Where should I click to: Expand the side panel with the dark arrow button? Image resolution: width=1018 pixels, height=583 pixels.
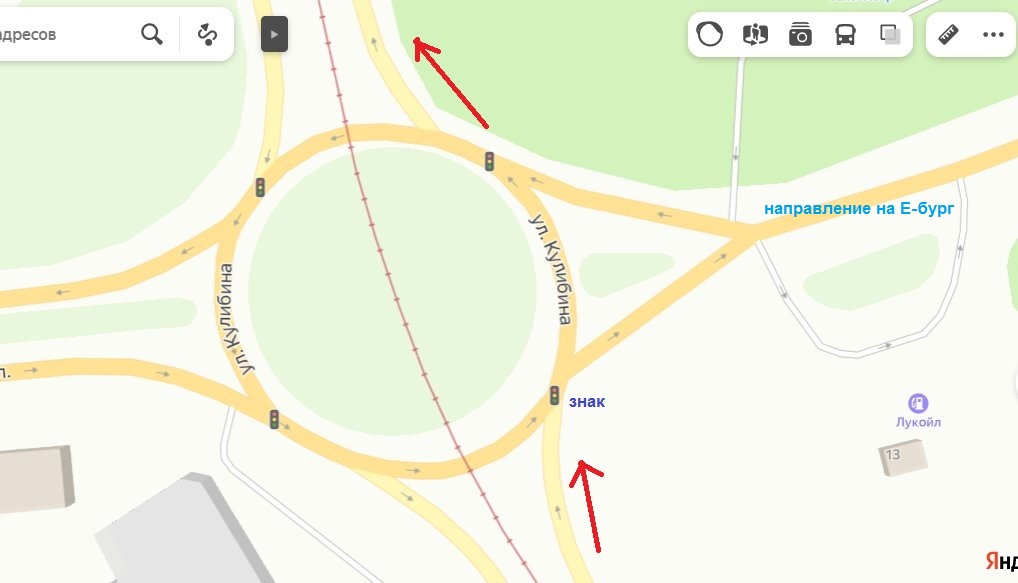(274, 34)
